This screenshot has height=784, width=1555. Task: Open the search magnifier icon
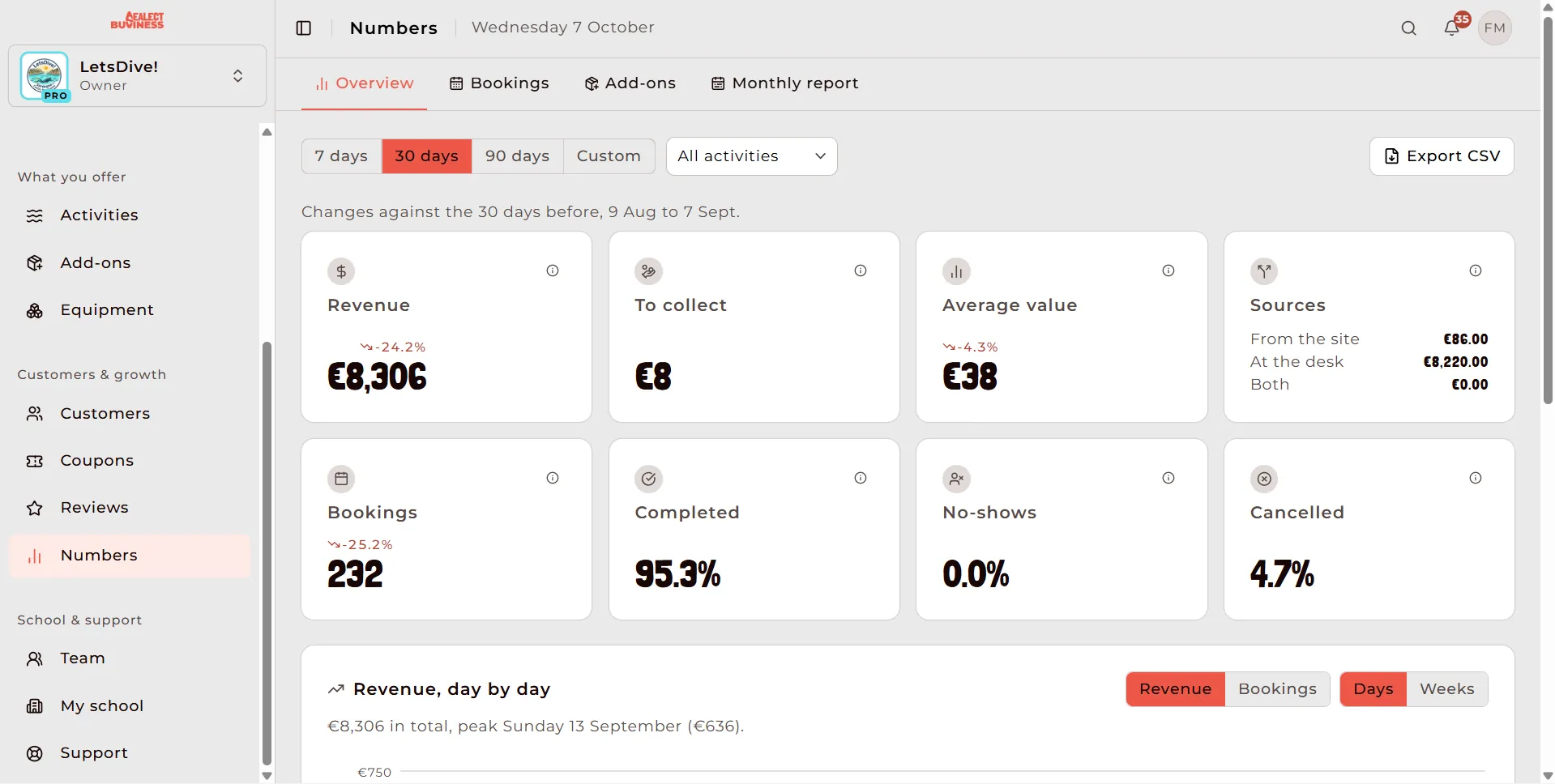click(x=1409, y=28)
